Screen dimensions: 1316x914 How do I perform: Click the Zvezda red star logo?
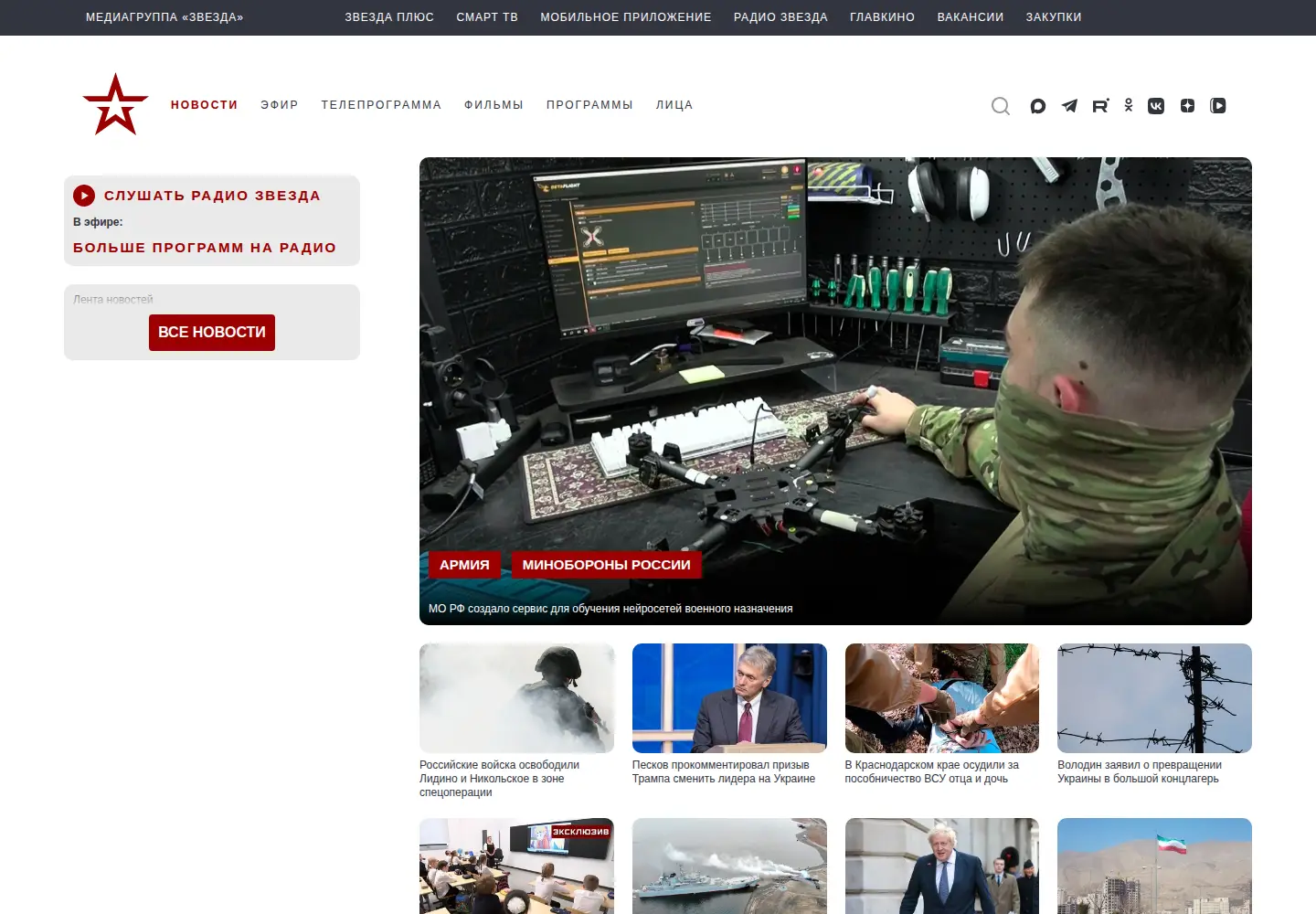pos(115,104)
